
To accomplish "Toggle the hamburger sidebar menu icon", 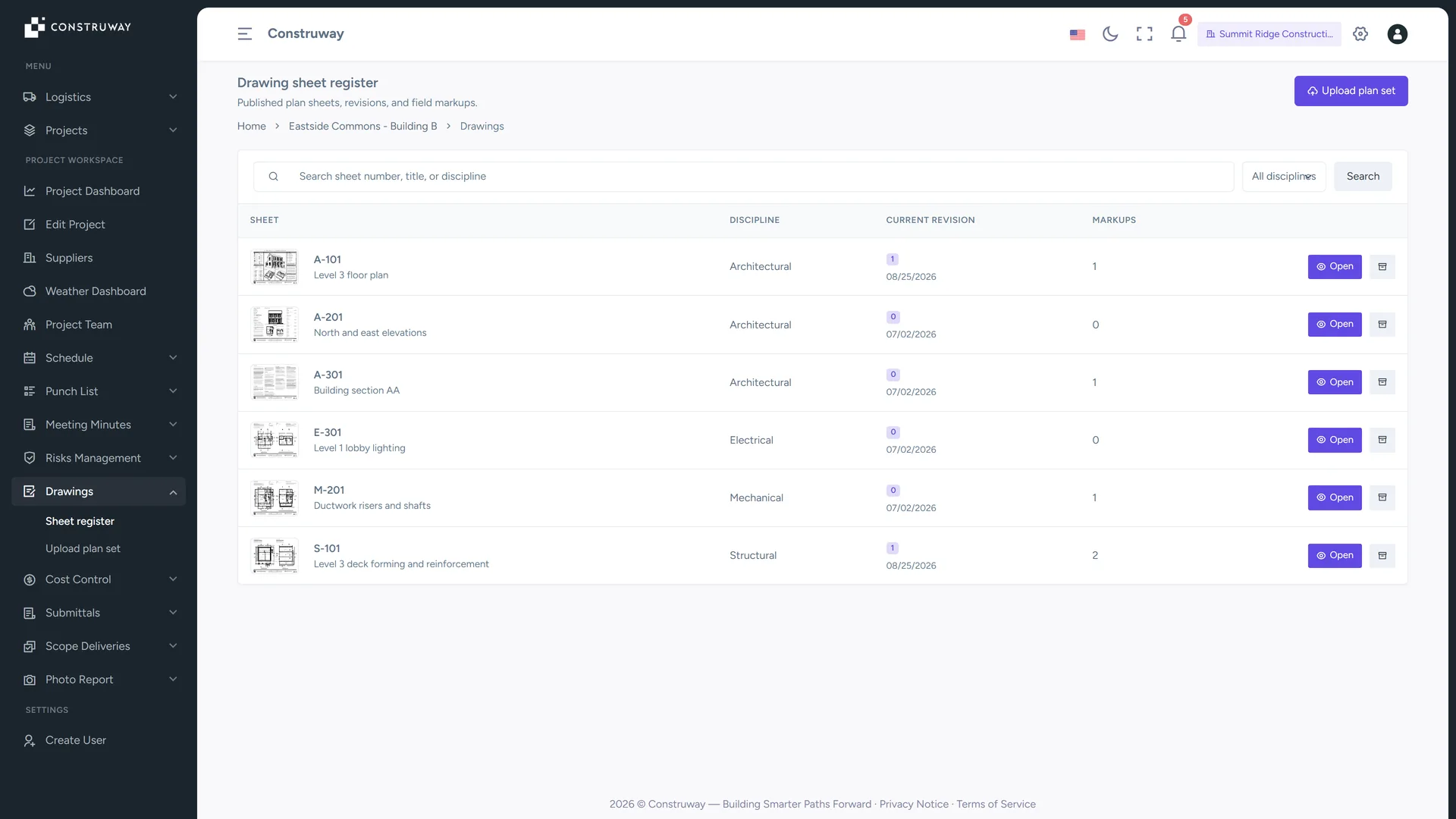I will (244, 34).
